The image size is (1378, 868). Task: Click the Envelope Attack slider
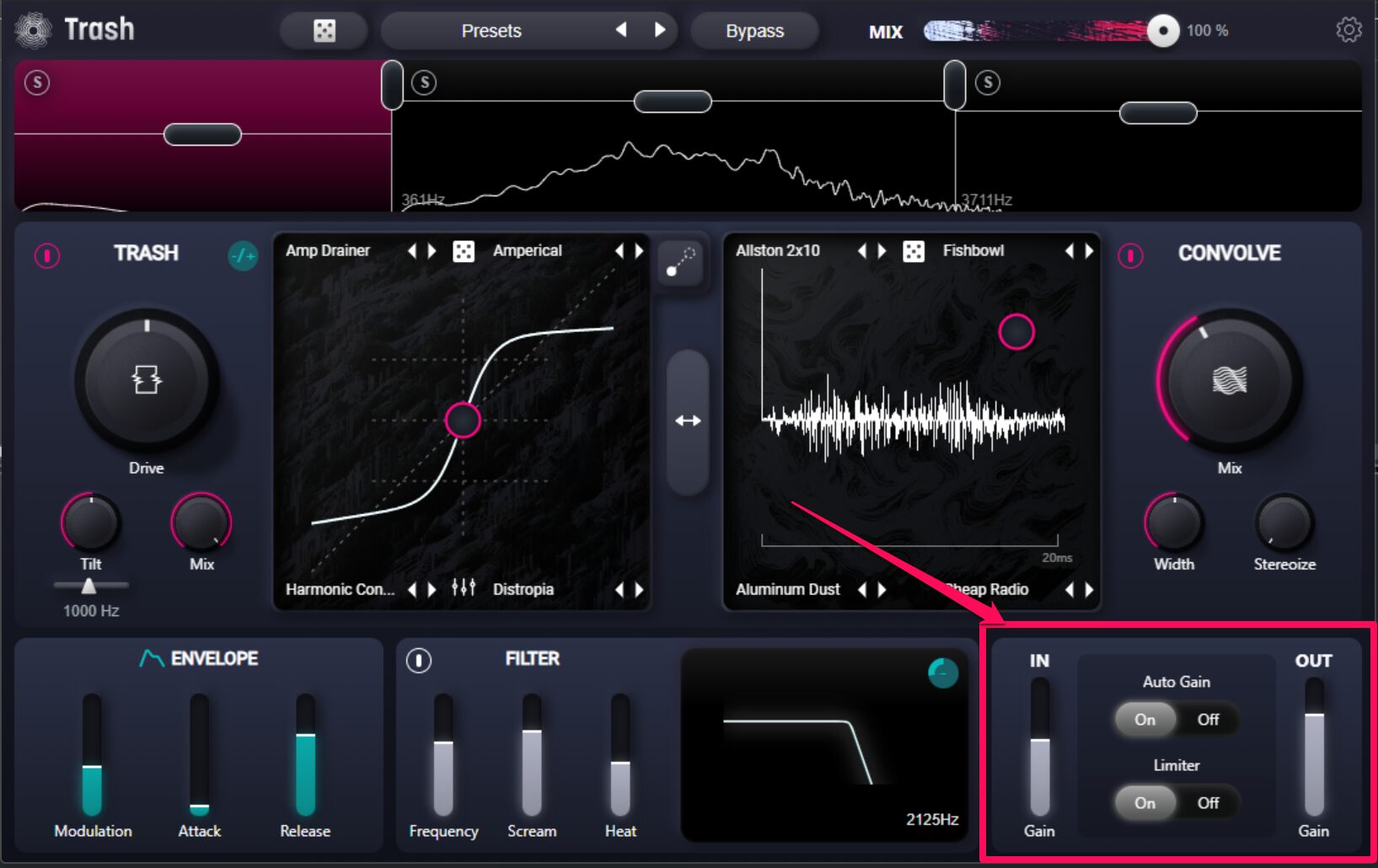pyautogui.click(x=199, y=755)
